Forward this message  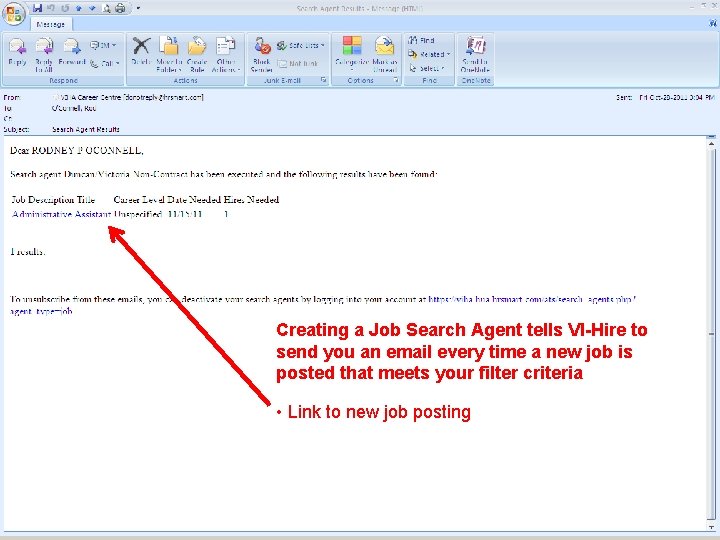pyautogui.click(x=72, y=53)
